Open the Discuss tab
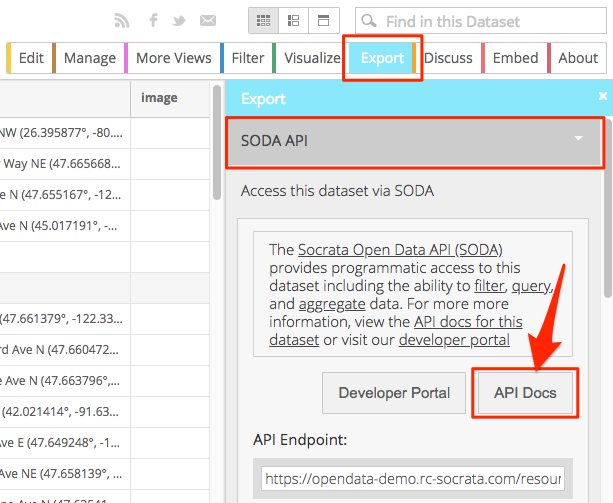The image size is (613, 503). coord(448,58)
